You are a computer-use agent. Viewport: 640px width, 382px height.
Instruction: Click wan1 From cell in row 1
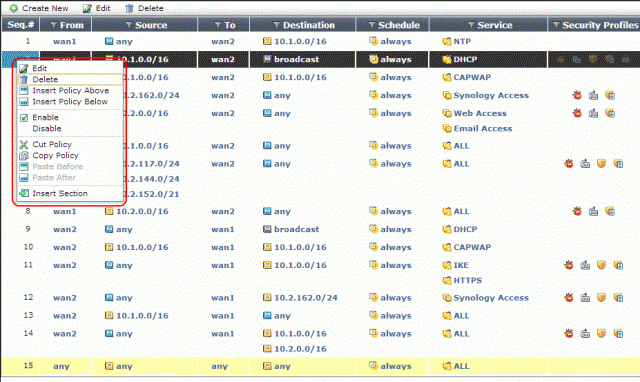pyautogui.click(x=64, y=41)
